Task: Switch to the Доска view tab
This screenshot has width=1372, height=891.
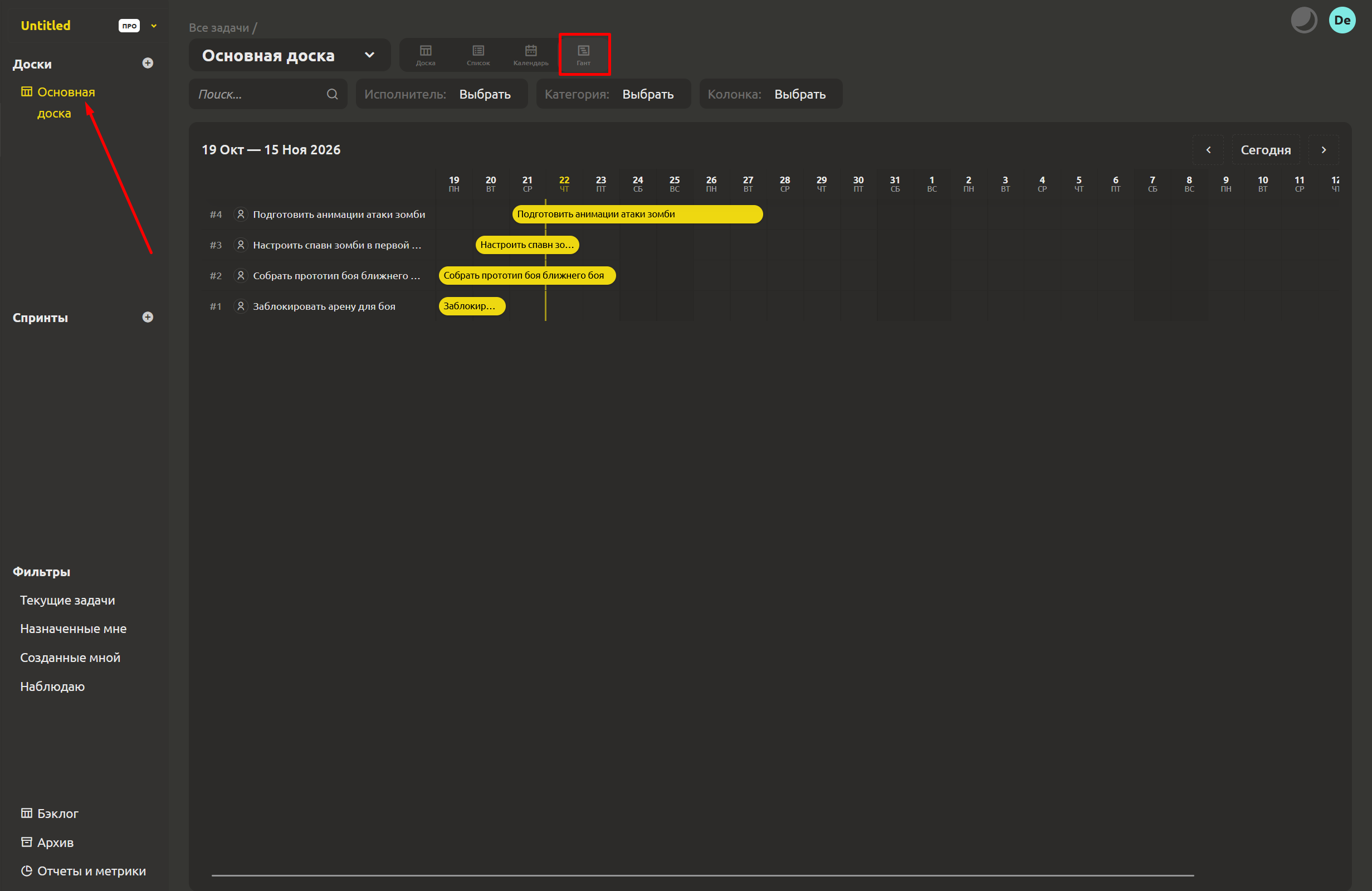Action: 426,55
